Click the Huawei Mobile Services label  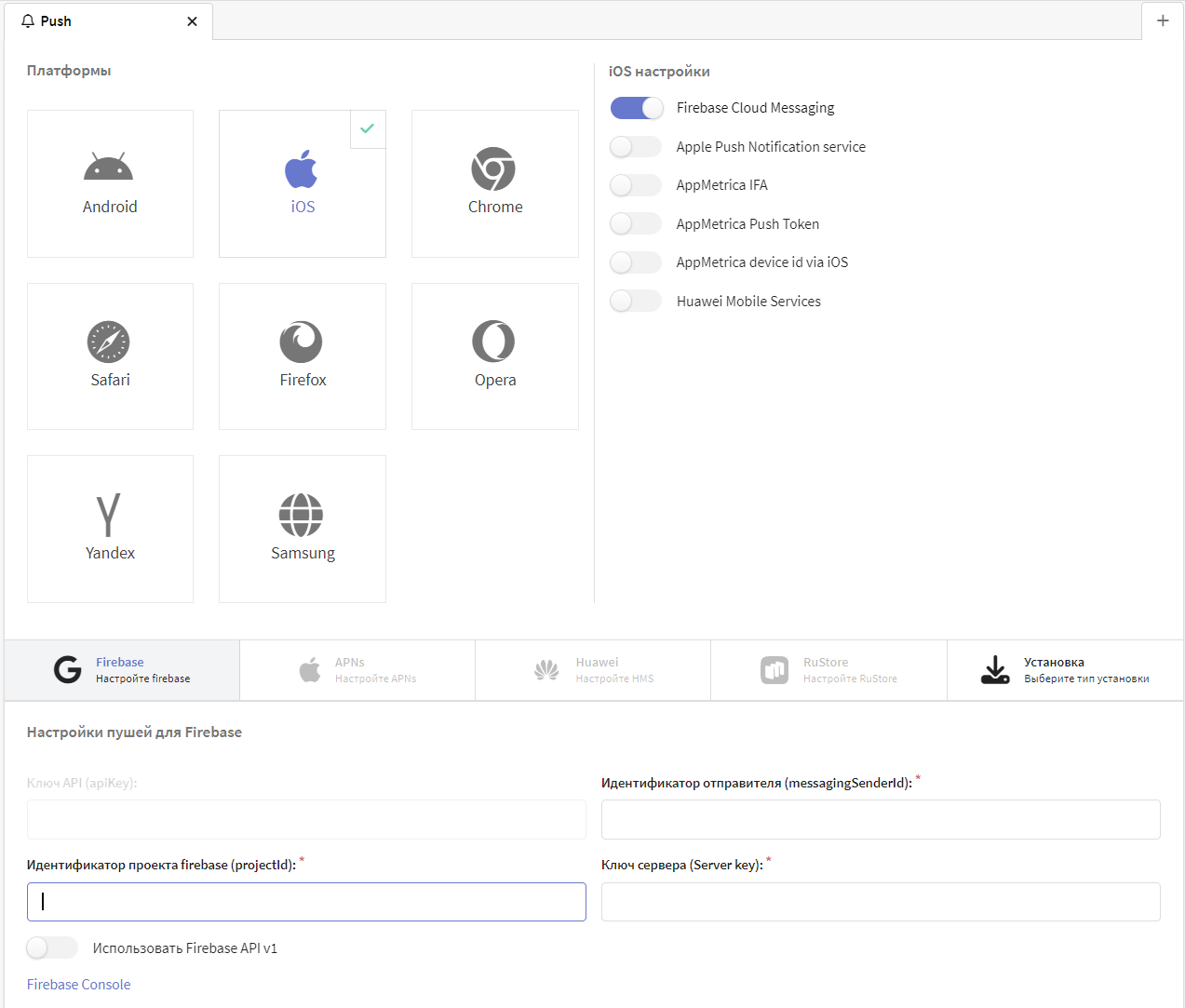pyautogui.click(x=748, y=302)
